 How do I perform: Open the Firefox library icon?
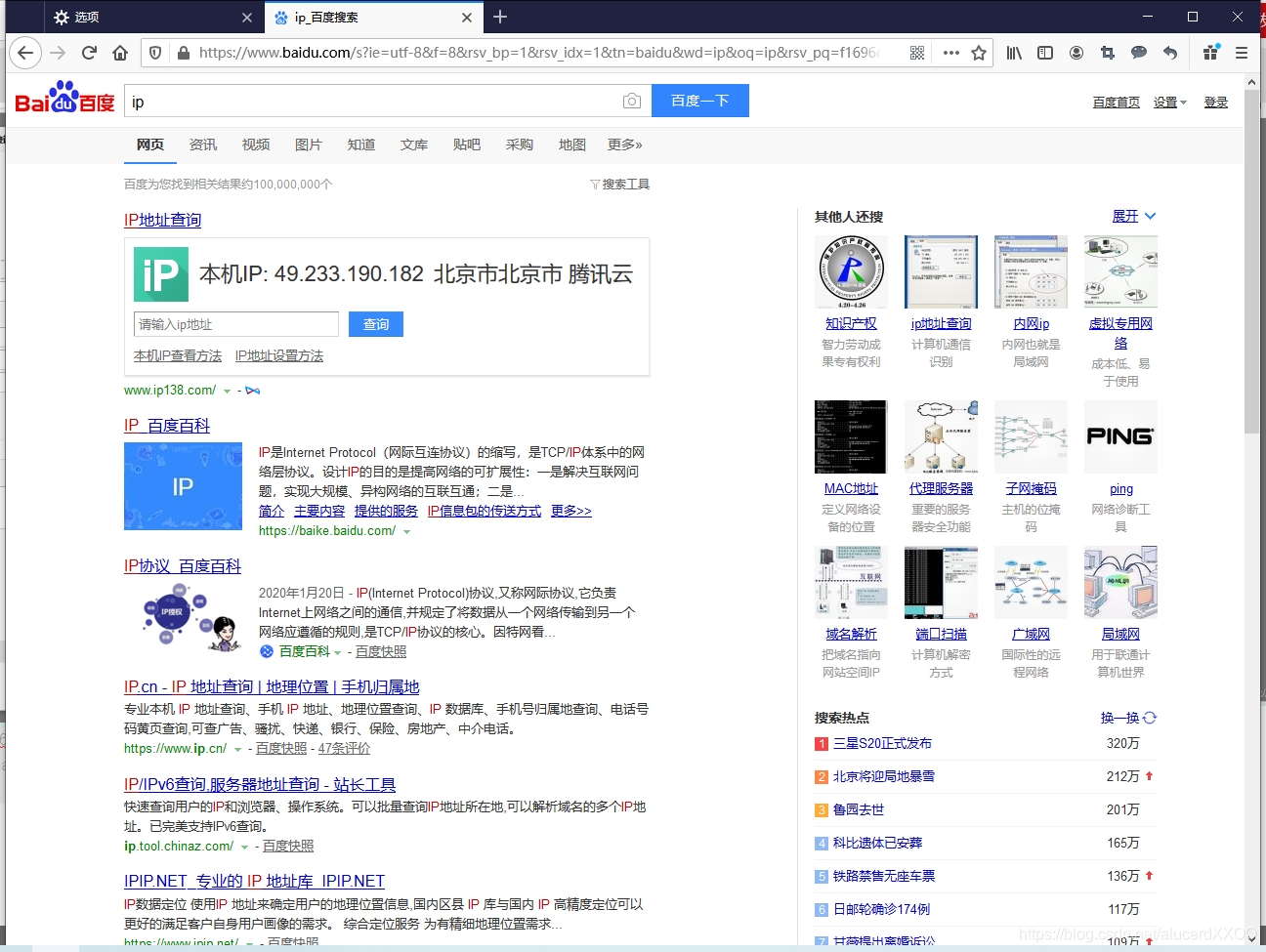[1014, 53]
